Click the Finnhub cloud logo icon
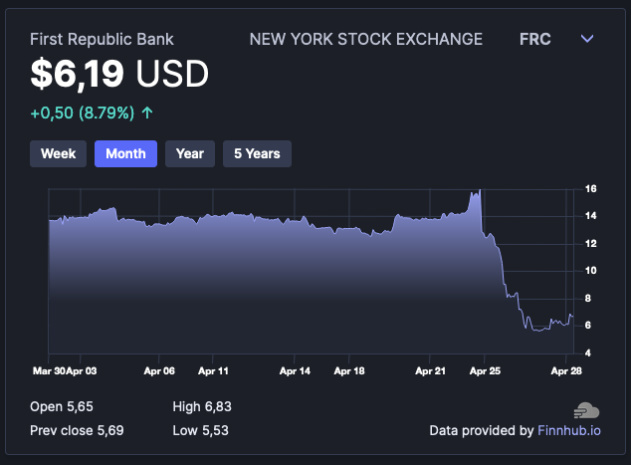Viewport: 631px width, 465px height. [x=586, y=410]
